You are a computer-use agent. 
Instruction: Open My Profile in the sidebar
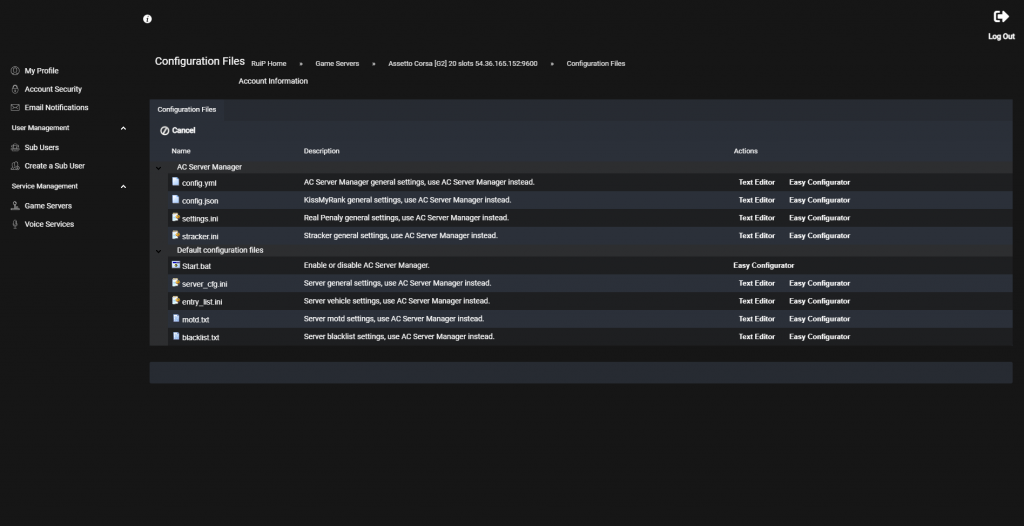pyautogui.click(x=41, y=71)
